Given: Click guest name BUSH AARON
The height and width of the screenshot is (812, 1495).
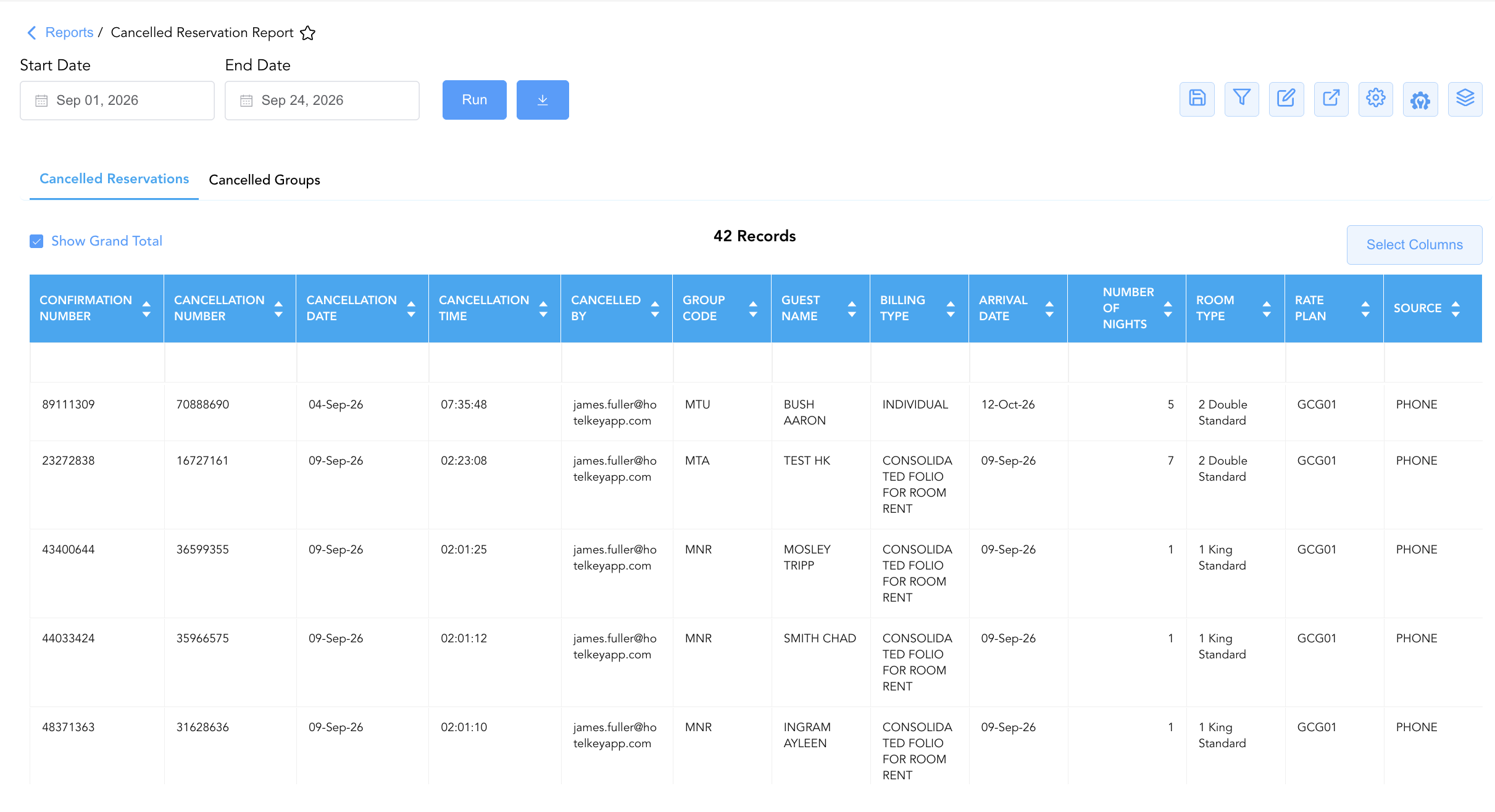Looking at the screenshot, I should point(805,413).
